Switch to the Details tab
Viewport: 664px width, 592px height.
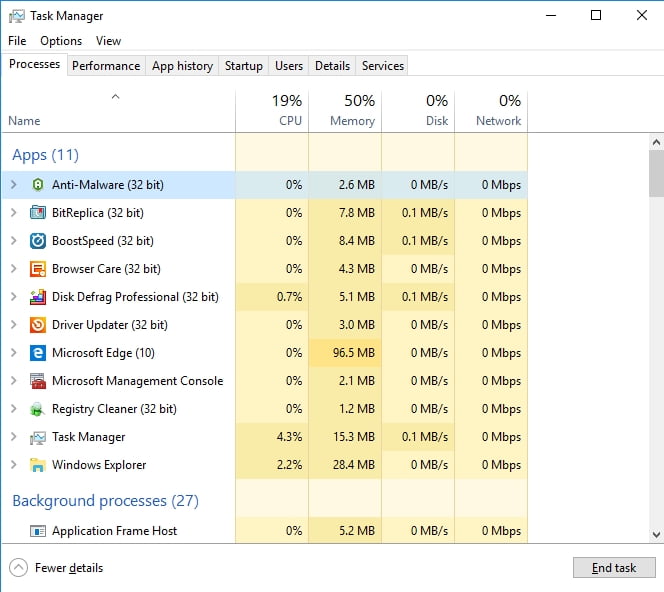(332, 66)
